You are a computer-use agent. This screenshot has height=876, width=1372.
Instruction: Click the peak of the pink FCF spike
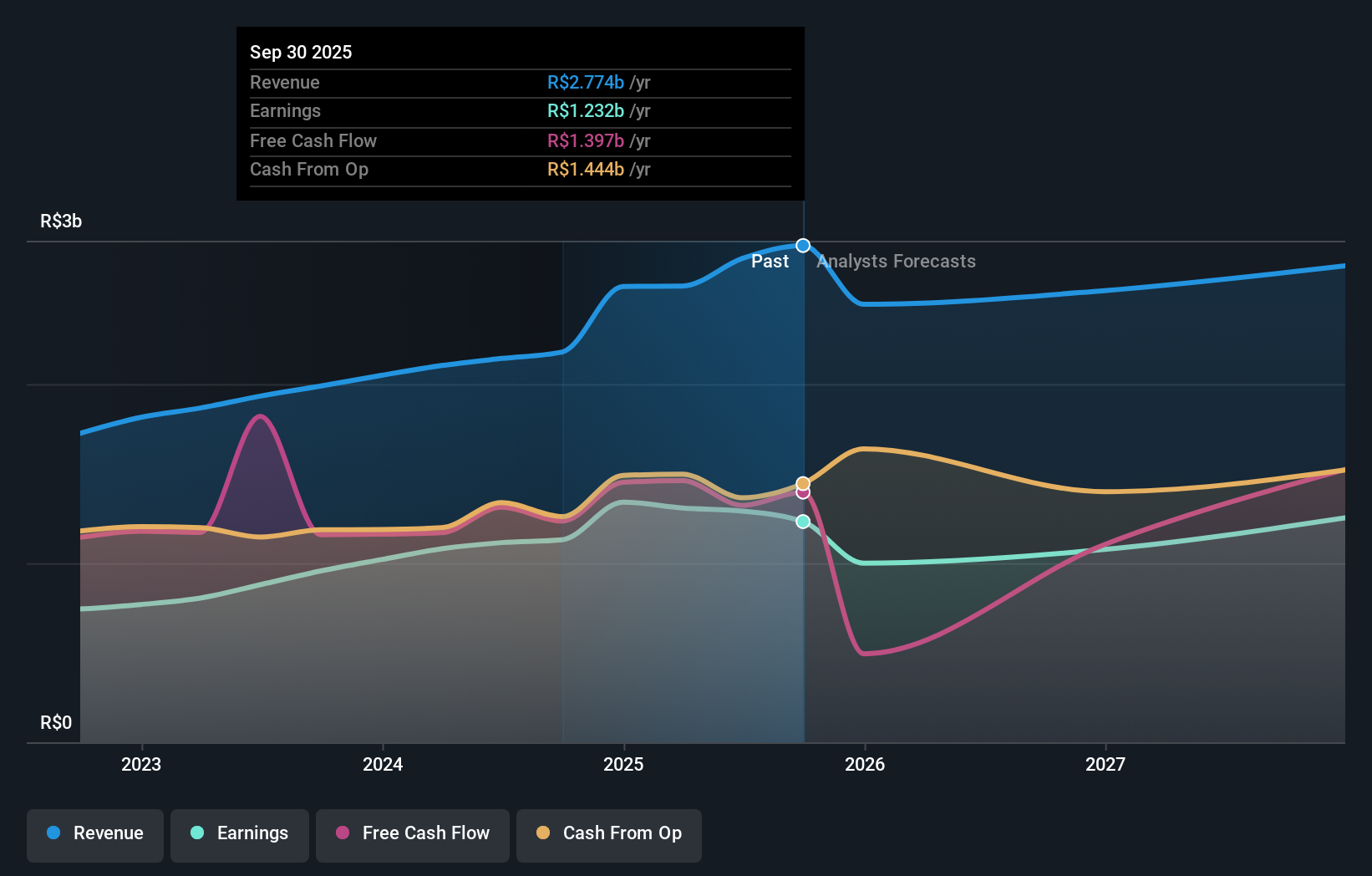(x=260, y=414)
